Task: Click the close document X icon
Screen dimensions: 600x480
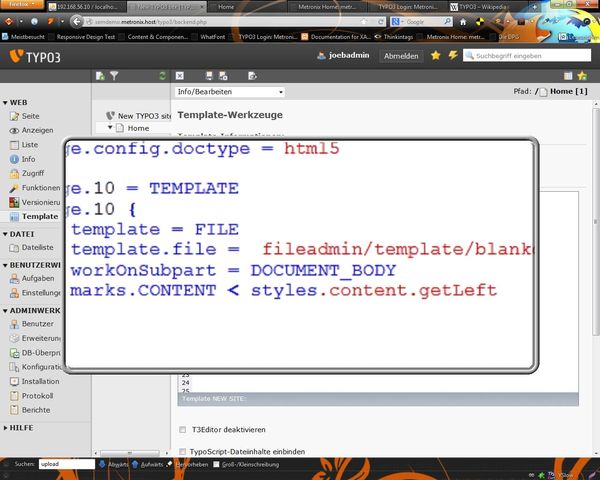Action: 179,76
